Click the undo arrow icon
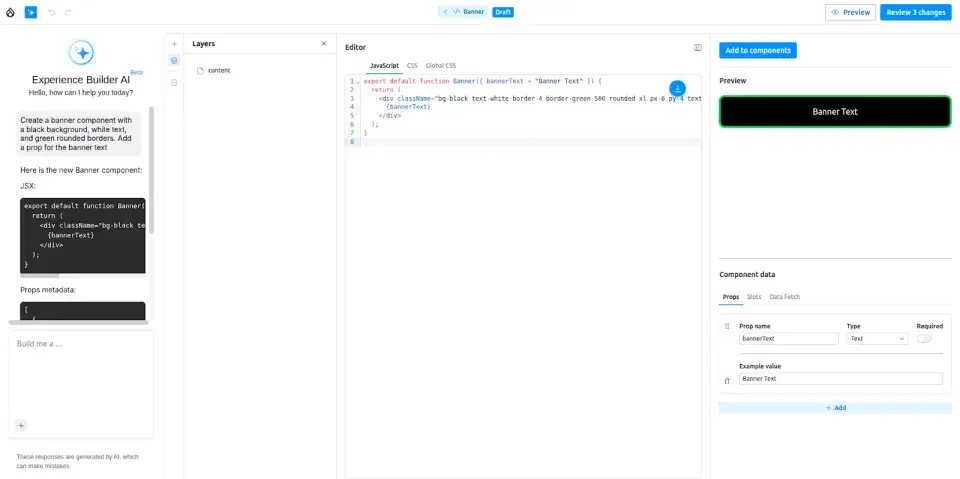The image size is (960, 479). point(51,12)
